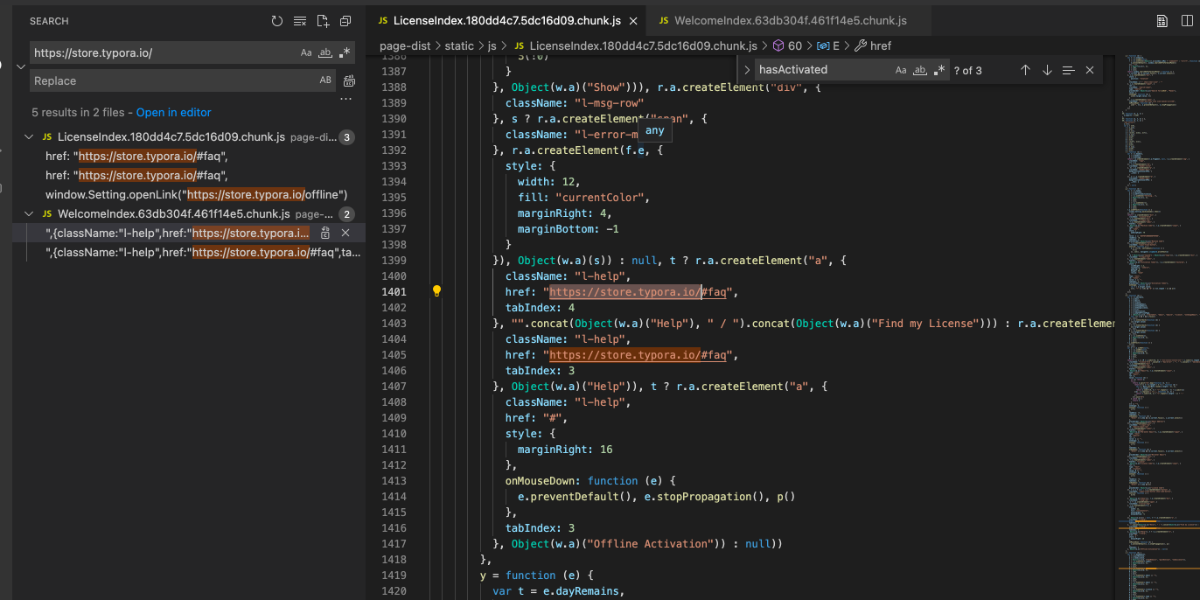Screen dimensions: 1200x600
Task: Click the lightbulb on line 1401
Action: (436, 292)
